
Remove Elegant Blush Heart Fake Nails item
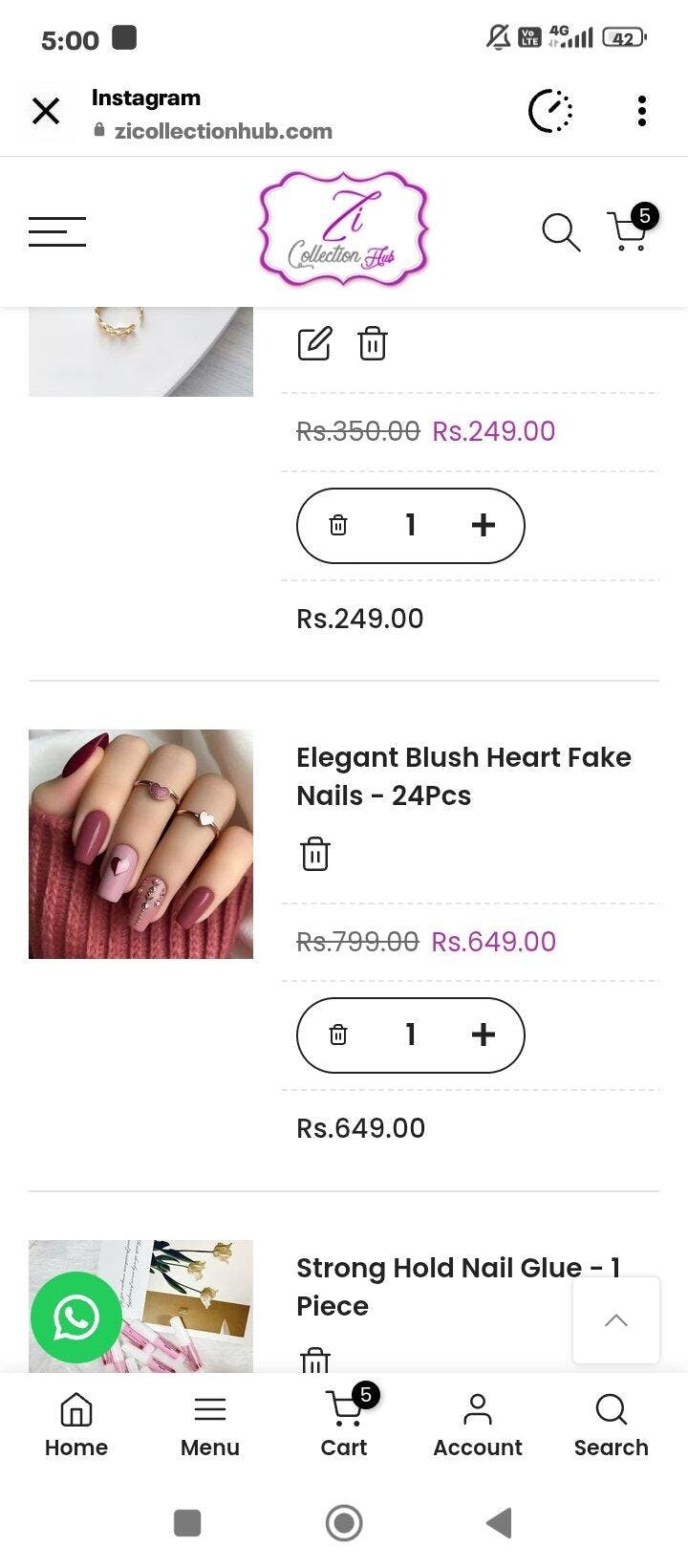[x=315, y=853]
